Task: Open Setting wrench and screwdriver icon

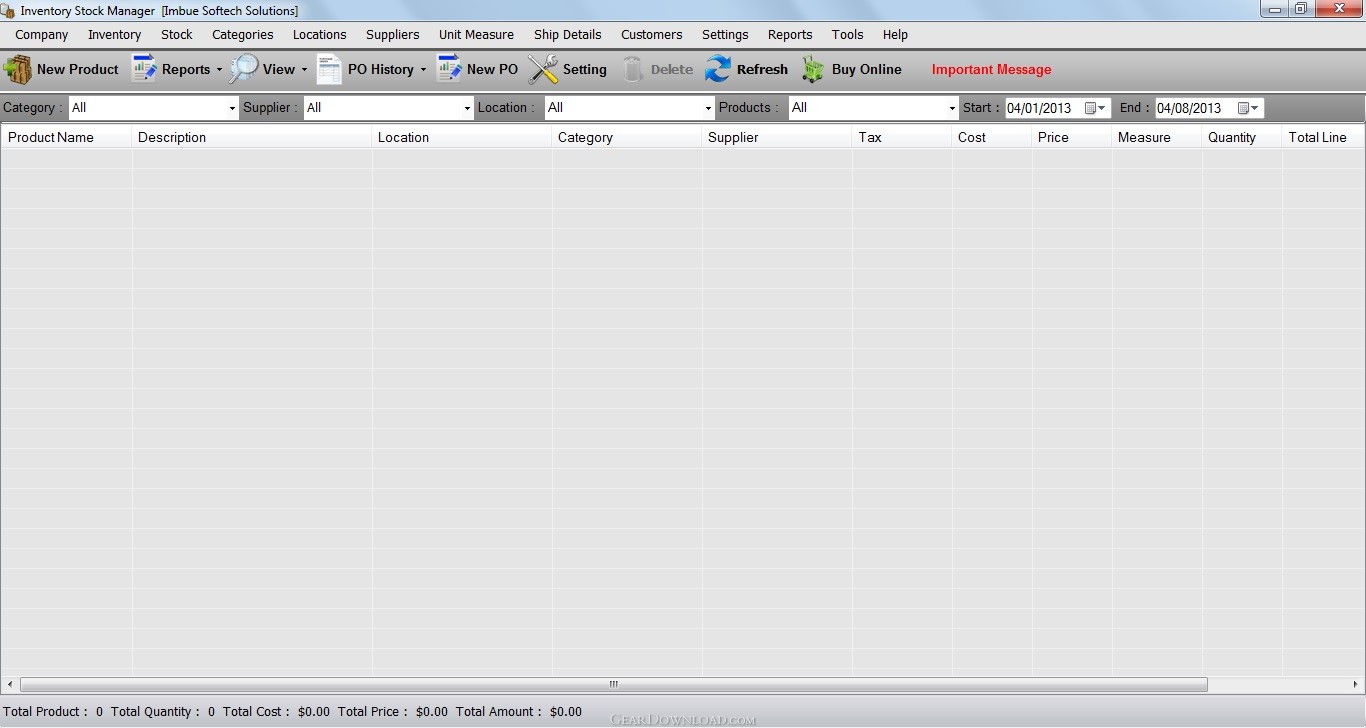Action: click(543, 69)
